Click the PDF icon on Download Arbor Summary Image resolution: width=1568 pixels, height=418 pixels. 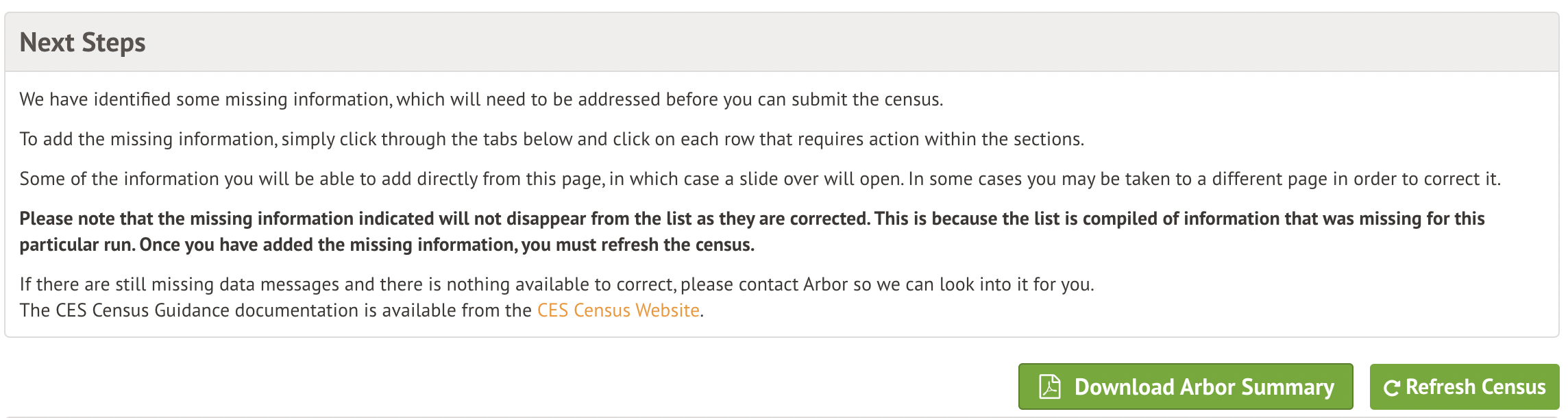[1049, 386]
